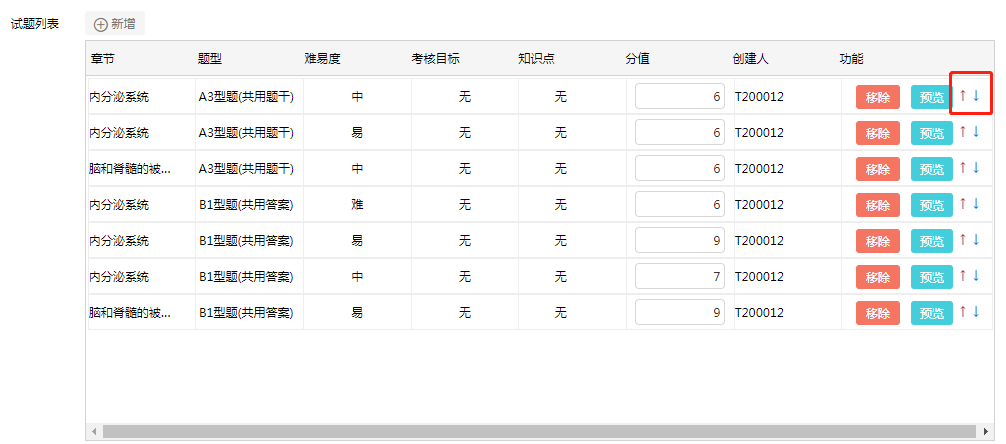
Task: Move the difficulty 难 B1 row down
Action: click(977, 204)
